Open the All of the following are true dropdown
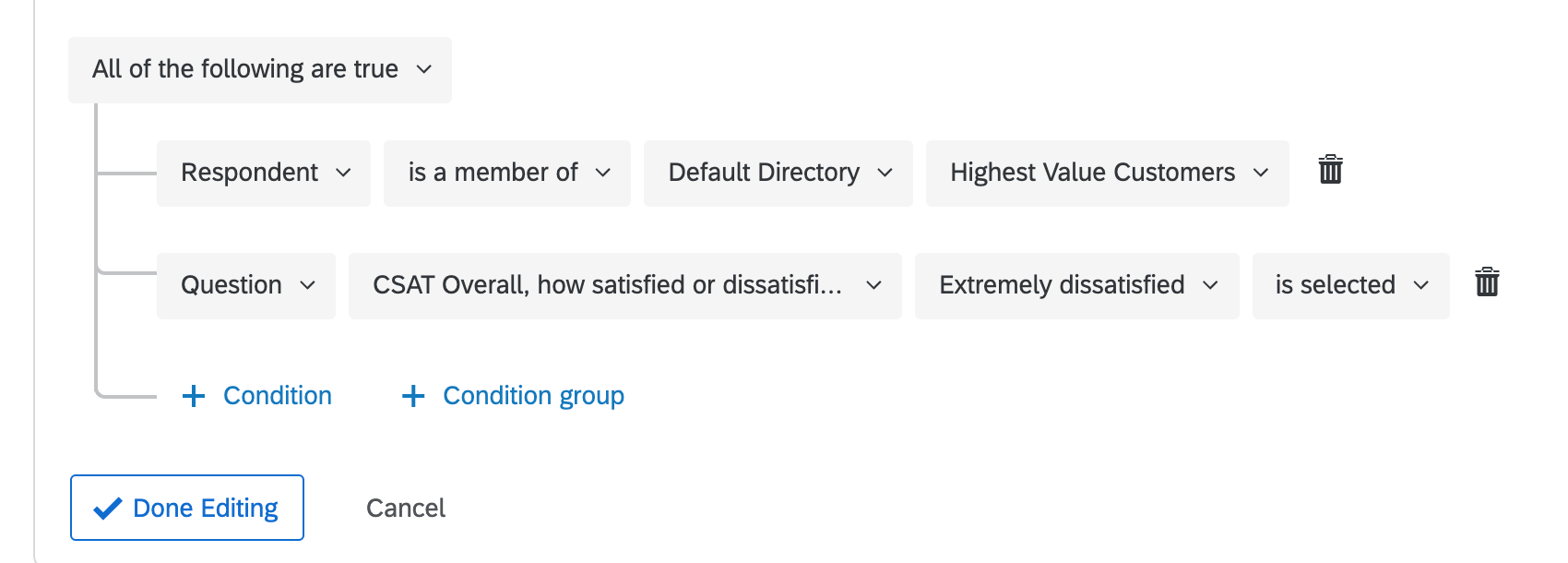The height and width of the screenshot is (563, 1568). [x=260, y=69]
